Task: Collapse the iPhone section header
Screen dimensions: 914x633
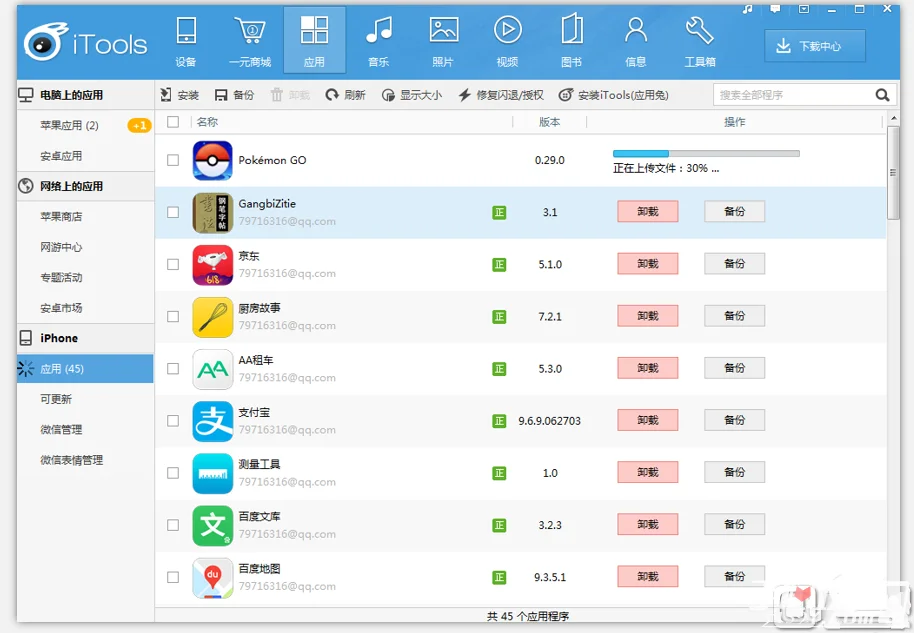Action: (x=85, y=338)
